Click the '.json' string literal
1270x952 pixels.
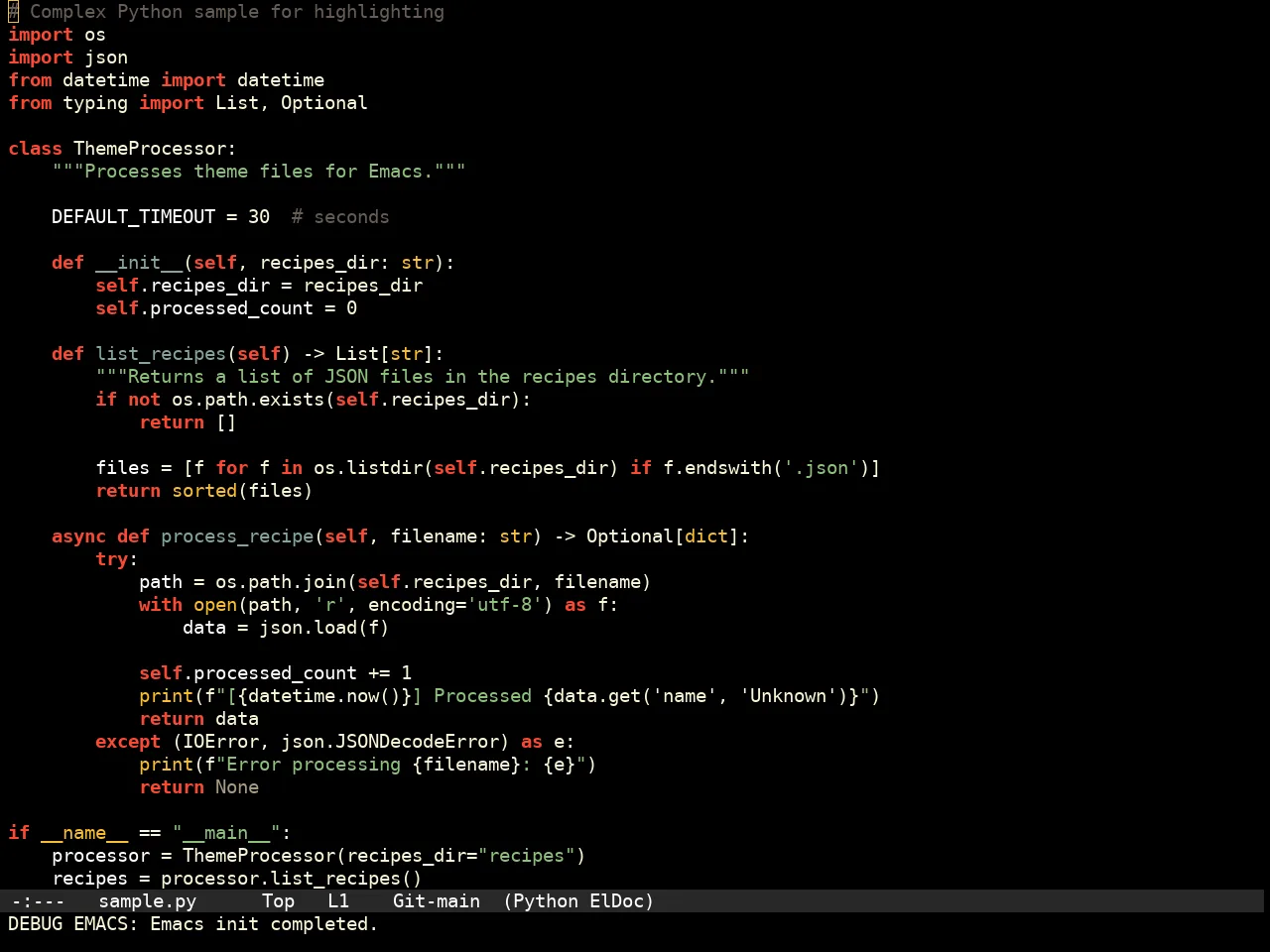coord(822,468)
